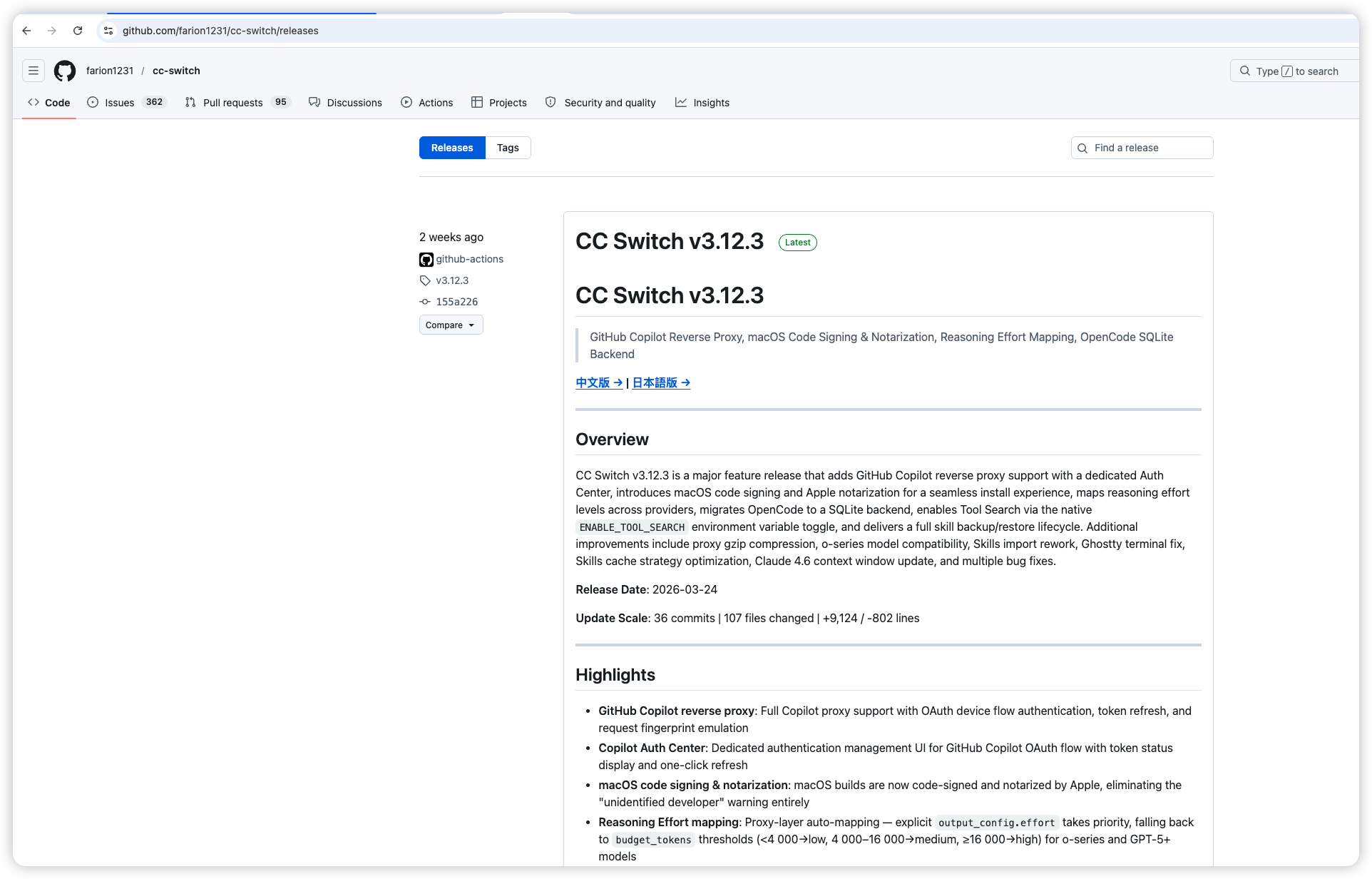
Task: Open the Security and quality tab
Action: (600, 103)
